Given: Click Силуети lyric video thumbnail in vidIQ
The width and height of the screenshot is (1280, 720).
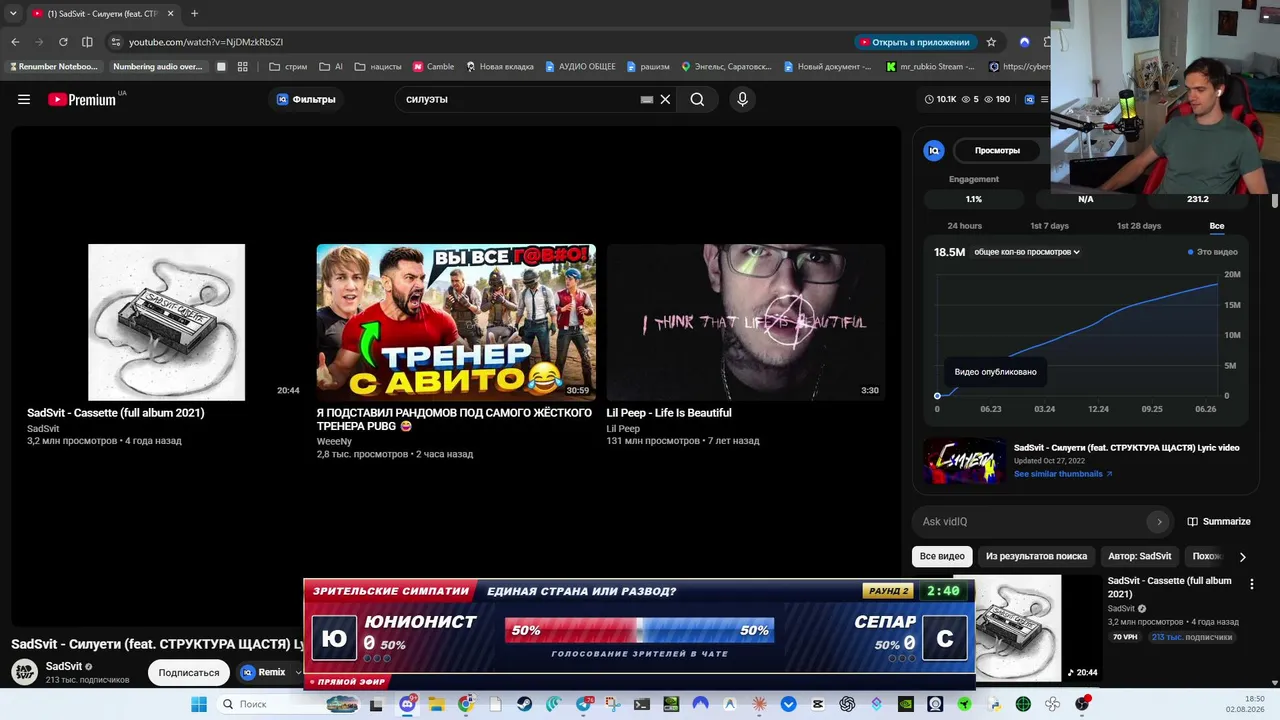Looking at the screenshot, I should pos(965,461).
